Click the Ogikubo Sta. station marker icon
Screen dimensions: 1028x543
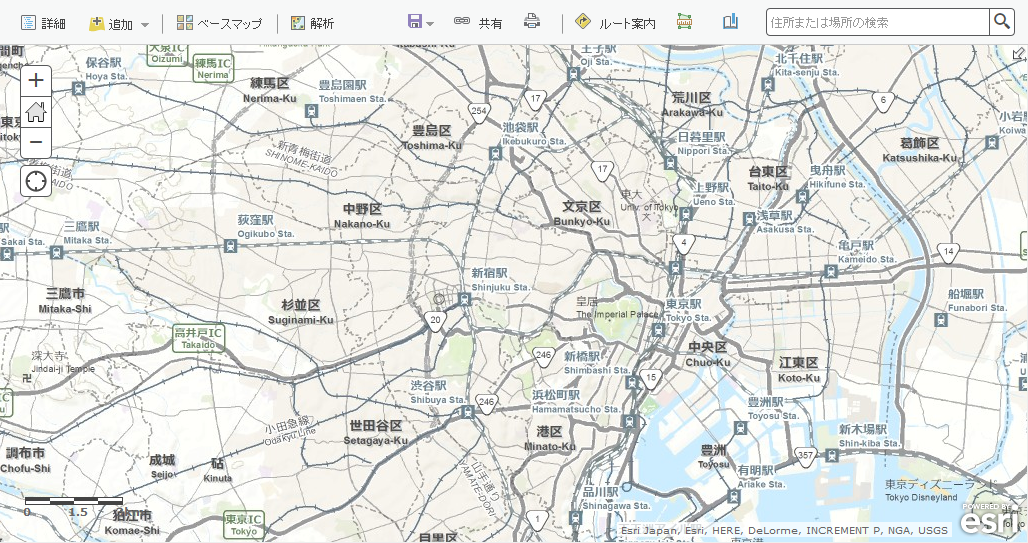click(230, 246)
